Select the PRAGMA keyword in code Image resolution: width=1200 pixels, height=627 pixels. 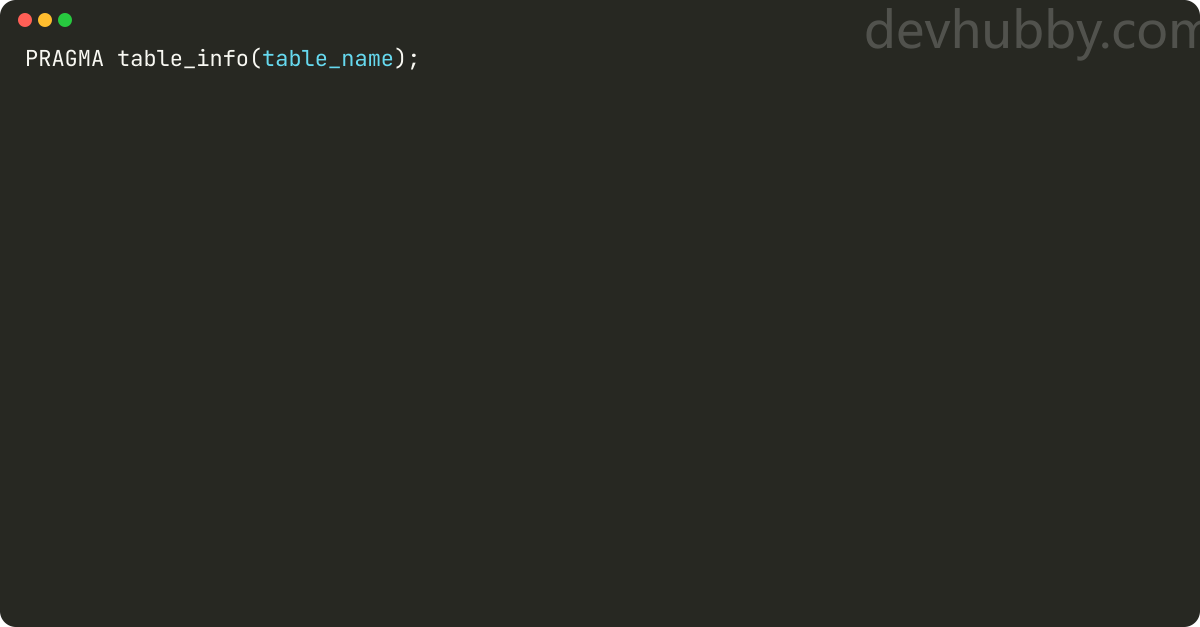click(65, 59)
